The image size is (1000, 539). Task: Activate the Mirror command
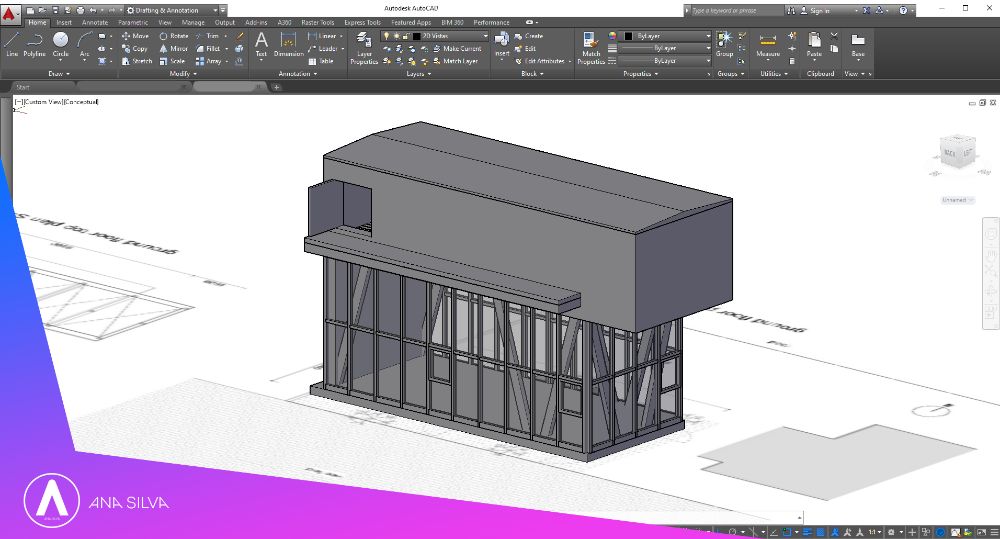pos(173,48)
